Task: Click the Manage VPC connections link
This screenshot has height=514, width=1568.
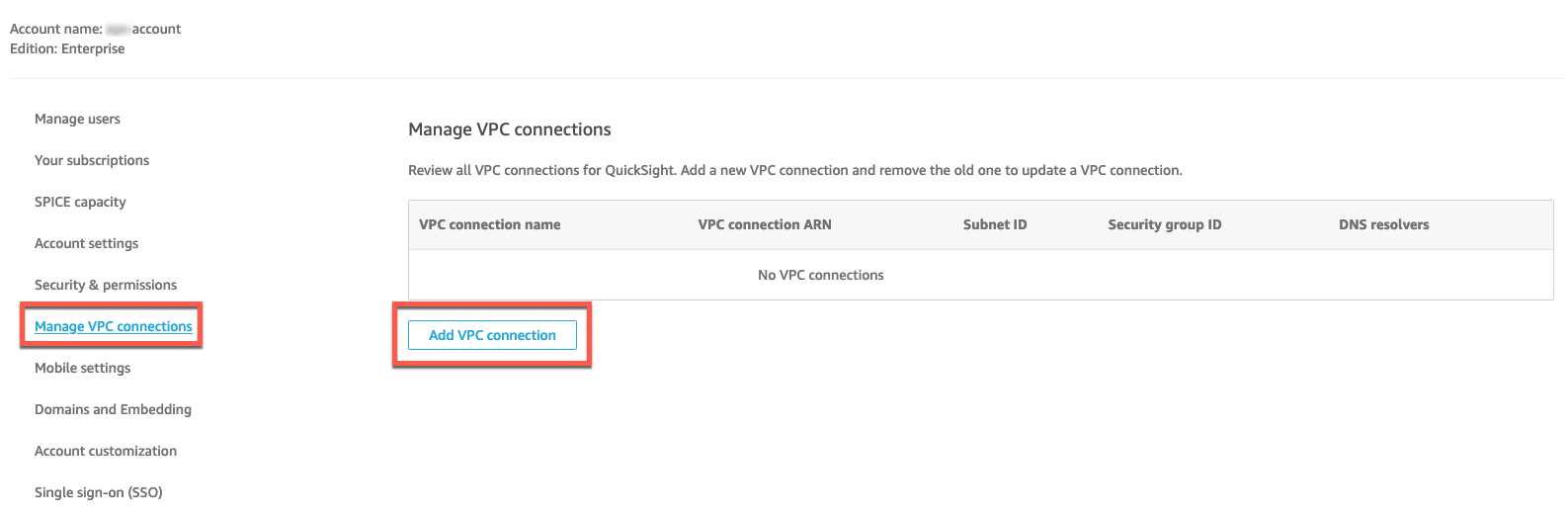Action: [x=114, y=326]
